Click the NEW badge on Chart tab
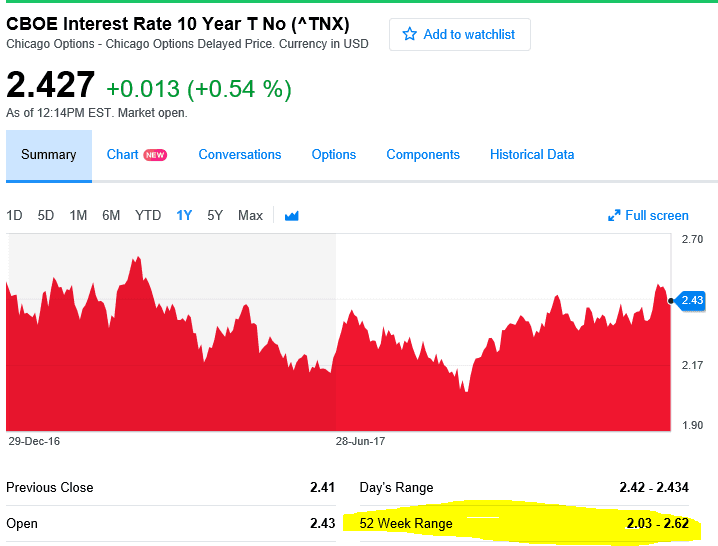This screenshot has height=546, width=718. (x=155, y=155)
